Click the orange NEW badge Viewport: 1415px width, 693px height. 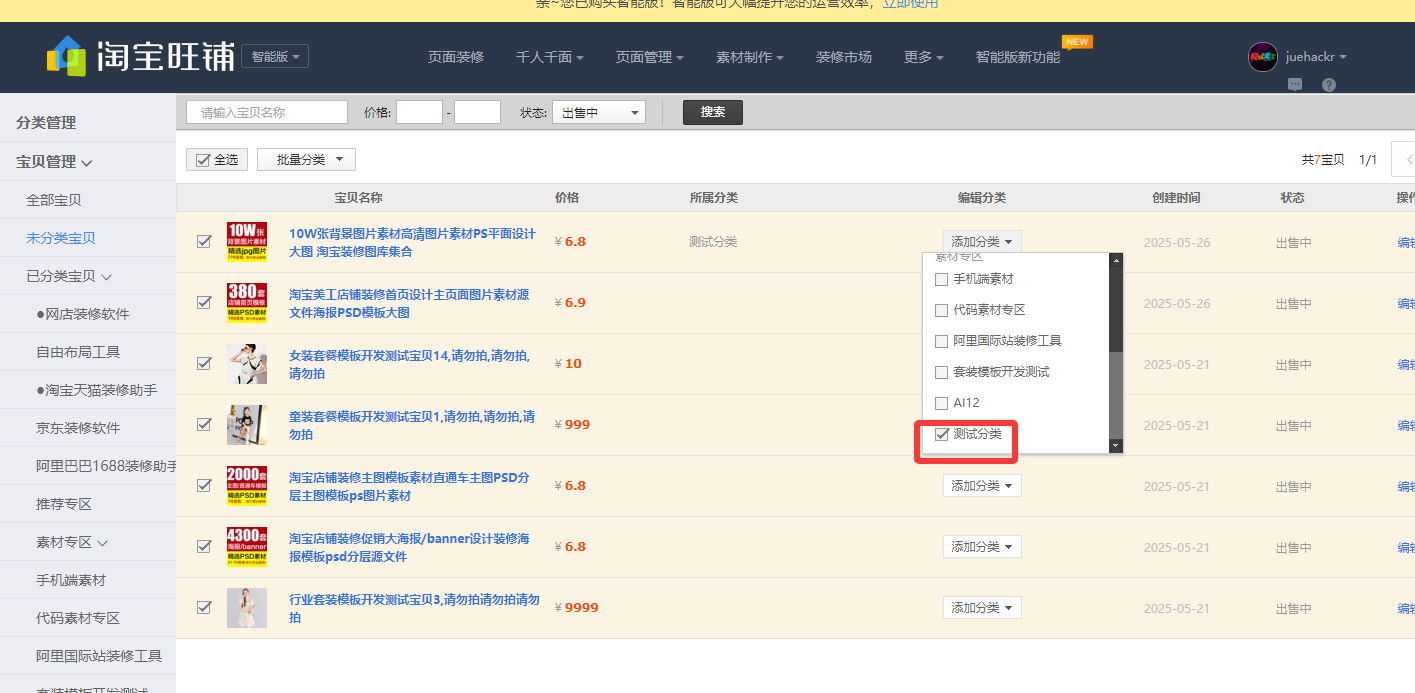(x=1077, y=42)
